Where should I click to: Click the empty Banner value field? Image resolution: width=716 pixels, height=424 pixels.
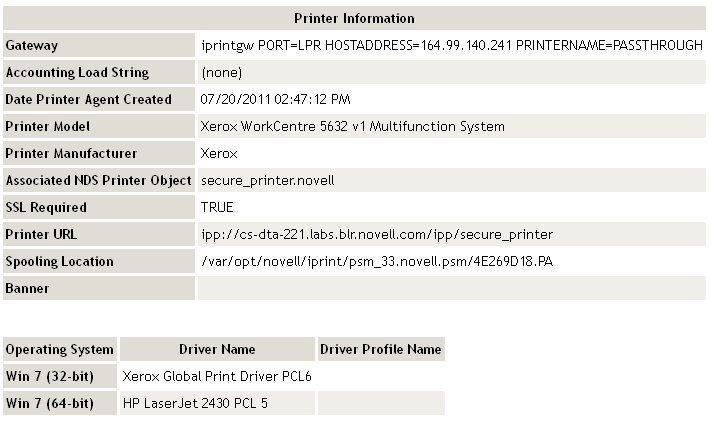click(x=452, y=289)
